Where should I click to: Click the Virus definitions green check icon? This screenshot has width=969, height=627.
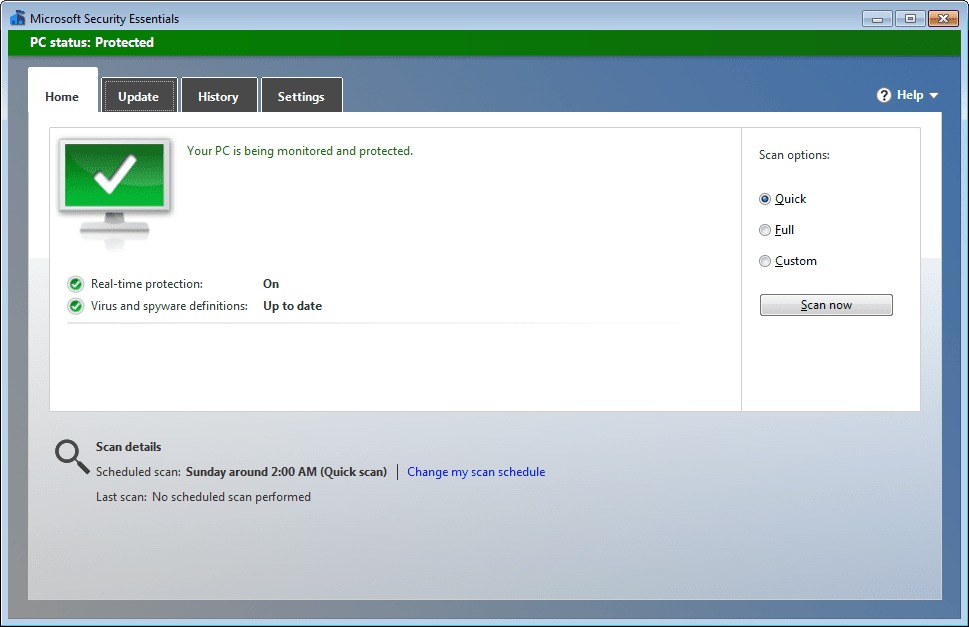coord(75,305)
